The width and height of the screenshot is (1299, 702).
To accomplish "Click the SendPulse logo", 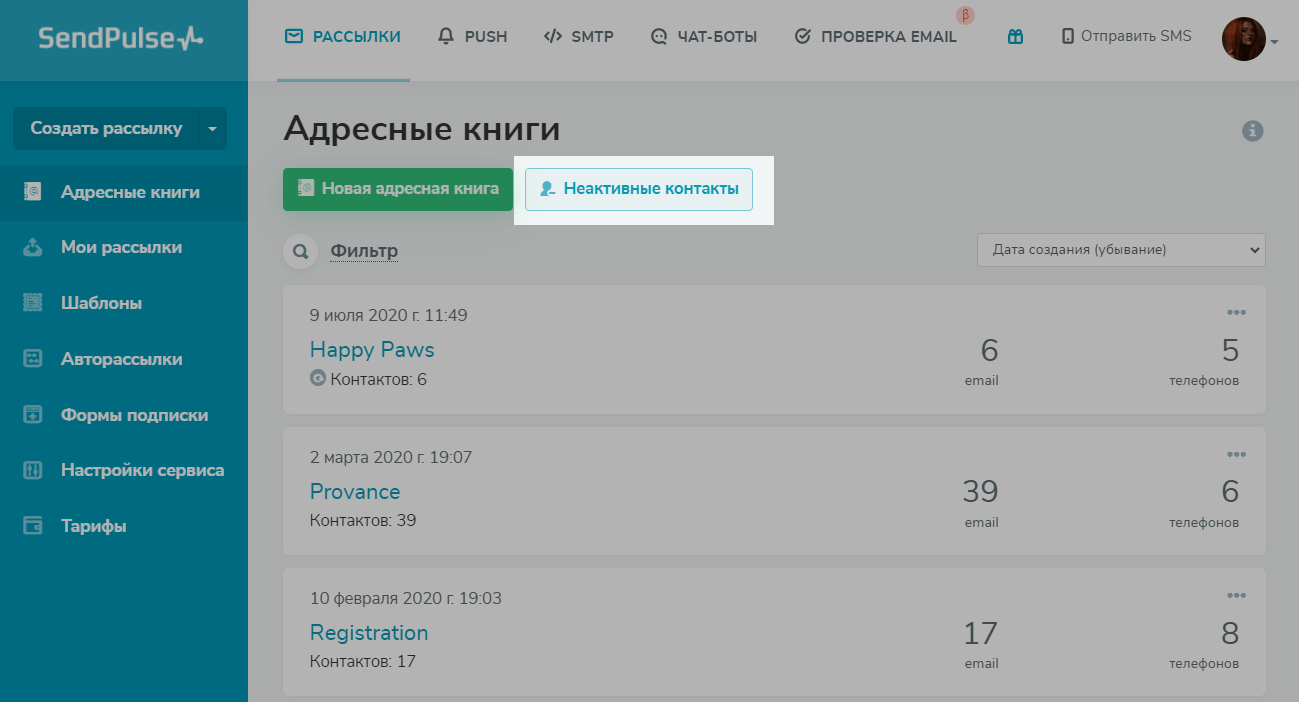I will click(121, 38).
